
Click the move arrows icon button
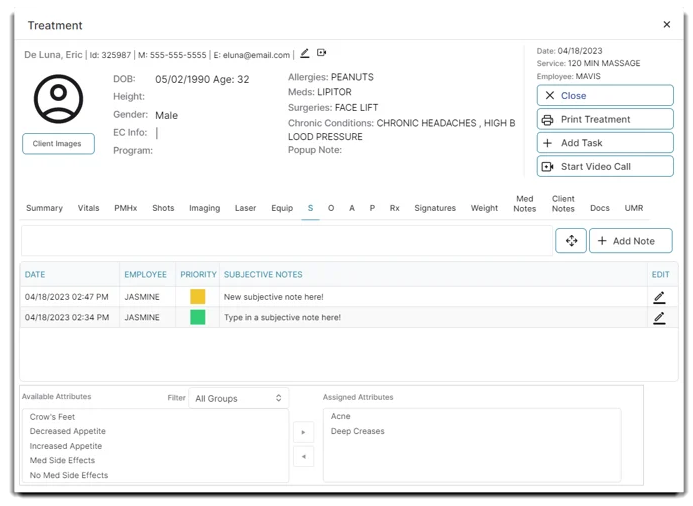571,241
